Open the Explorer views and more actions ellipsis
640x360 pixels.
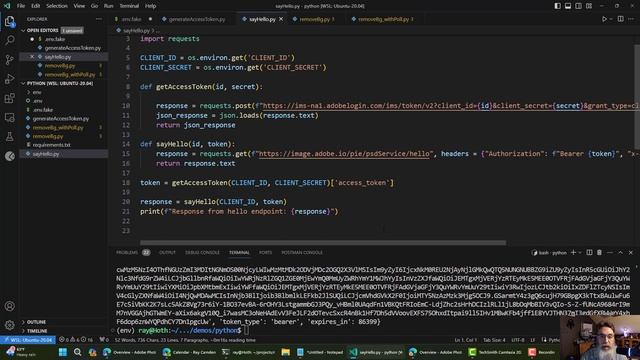(x=99, y=19)
